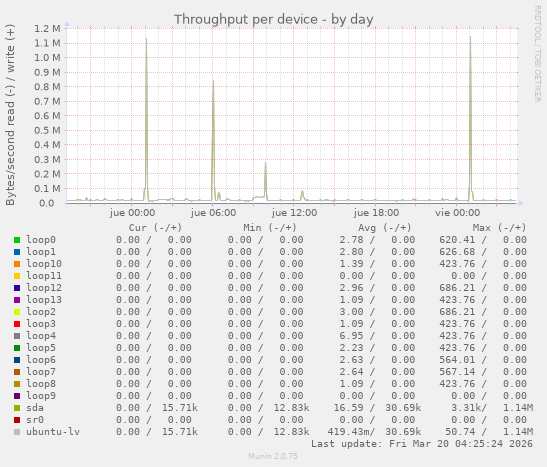Viewport: 547px width, 467px height.
Task: Click the loop5 dark green legend swatch
Action: click(x=17, y=348)
